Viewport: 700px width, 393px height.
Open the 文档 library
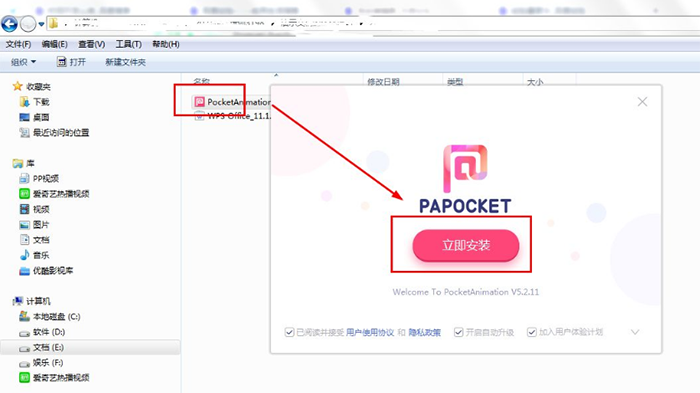click(34, 240)
